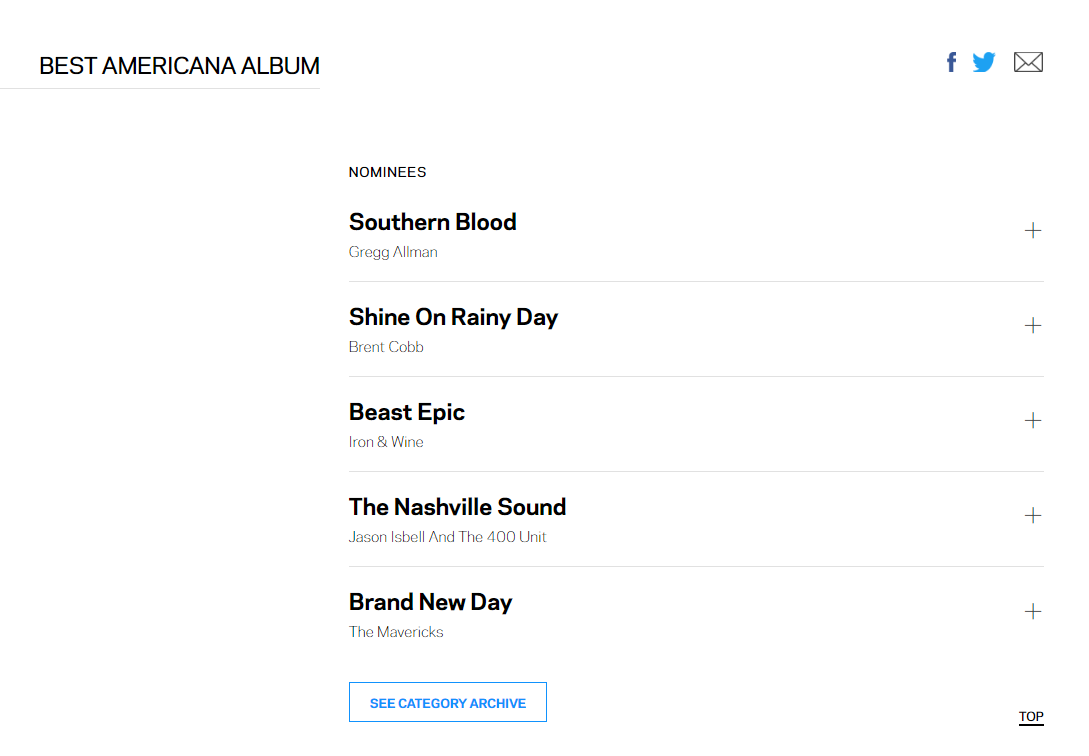This screenshot has height=756, width=1089.
Task: Open the Southern Blood album title
Action: coord(432,222)
